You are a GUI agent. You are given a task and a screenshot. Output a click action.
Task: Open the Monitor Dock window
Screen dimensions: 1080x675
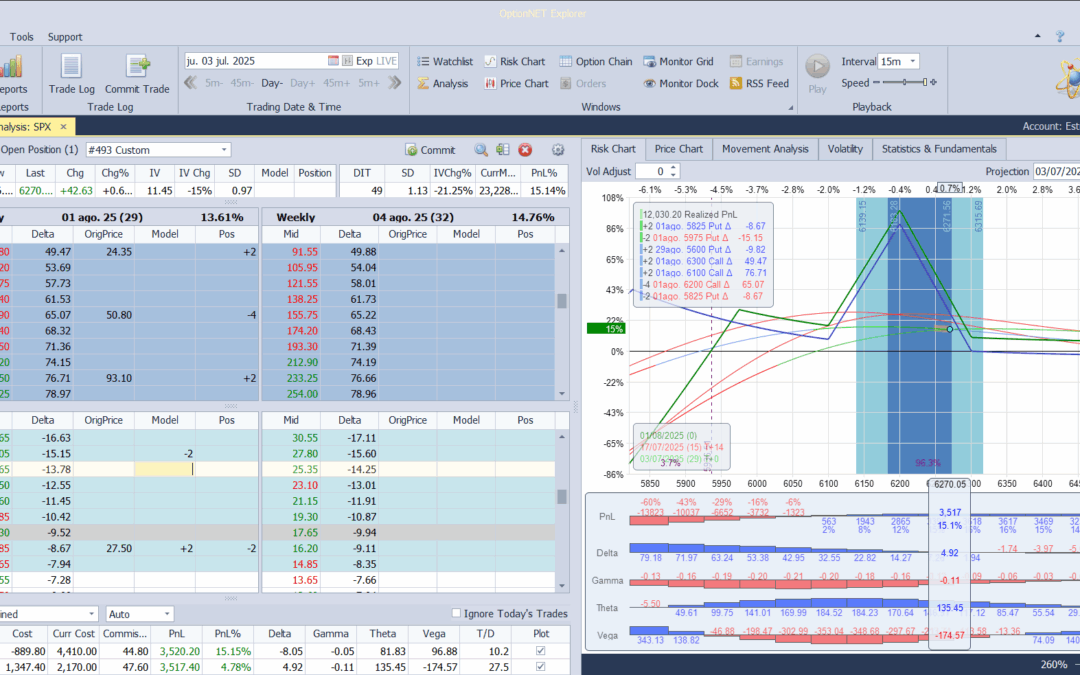point(681,83)
